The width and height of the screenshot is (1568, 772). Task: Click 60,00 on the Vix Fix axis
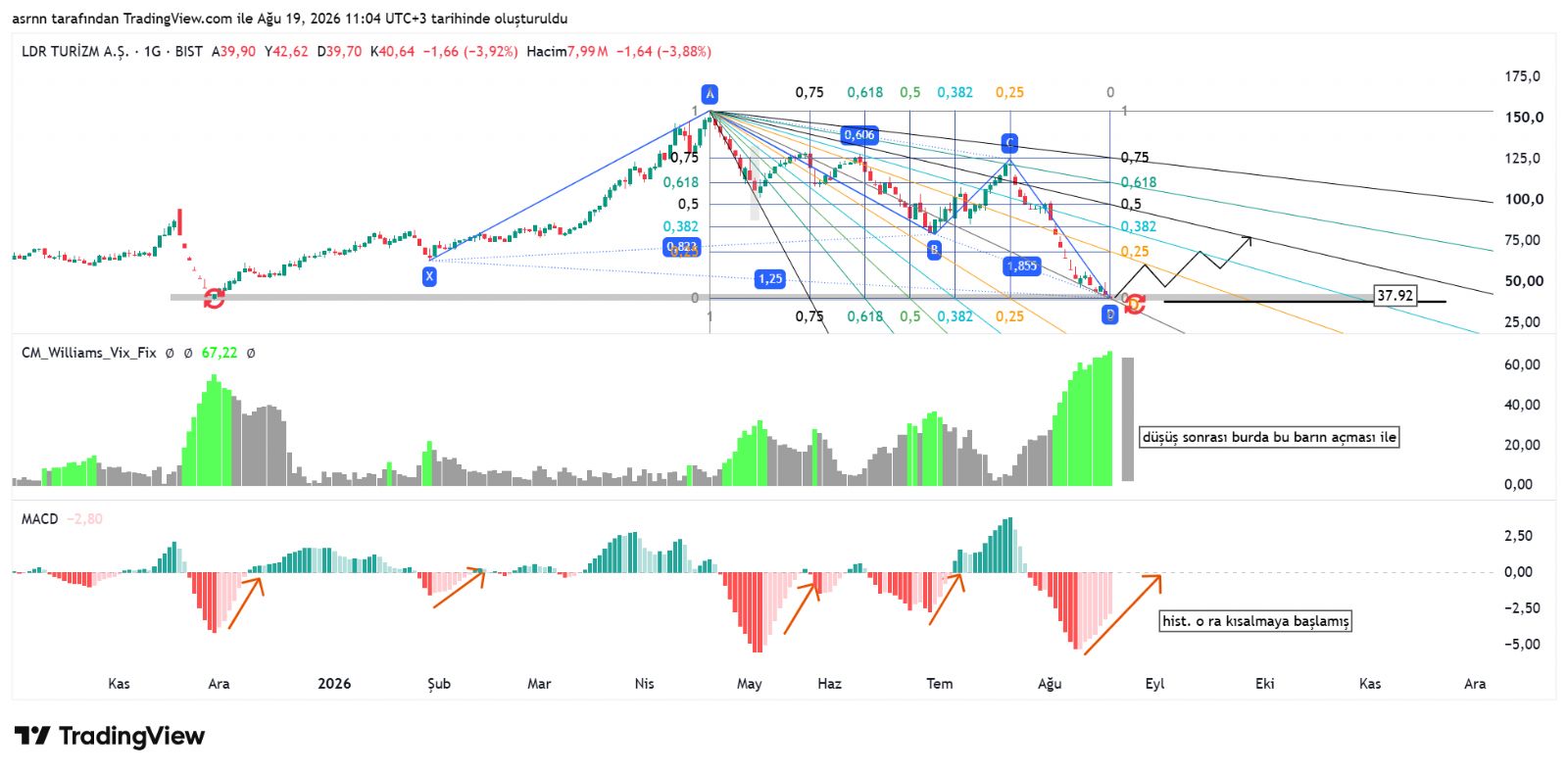(1522, 364)
